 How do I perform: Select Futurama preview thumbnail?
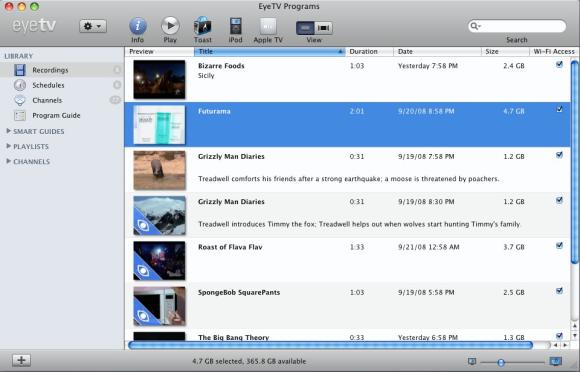(x=159, y=125)
